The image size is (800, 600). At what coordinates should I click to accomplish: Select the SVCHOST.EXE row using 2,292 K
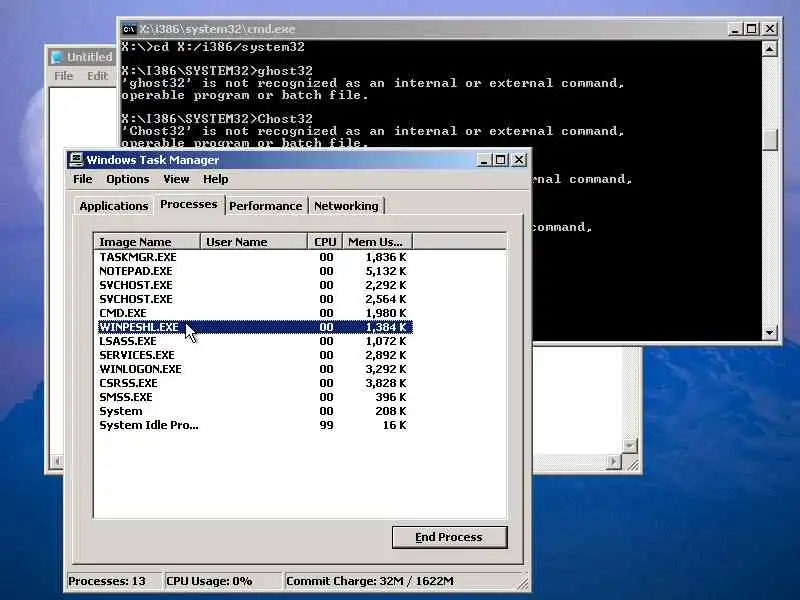tap(255, 285)
